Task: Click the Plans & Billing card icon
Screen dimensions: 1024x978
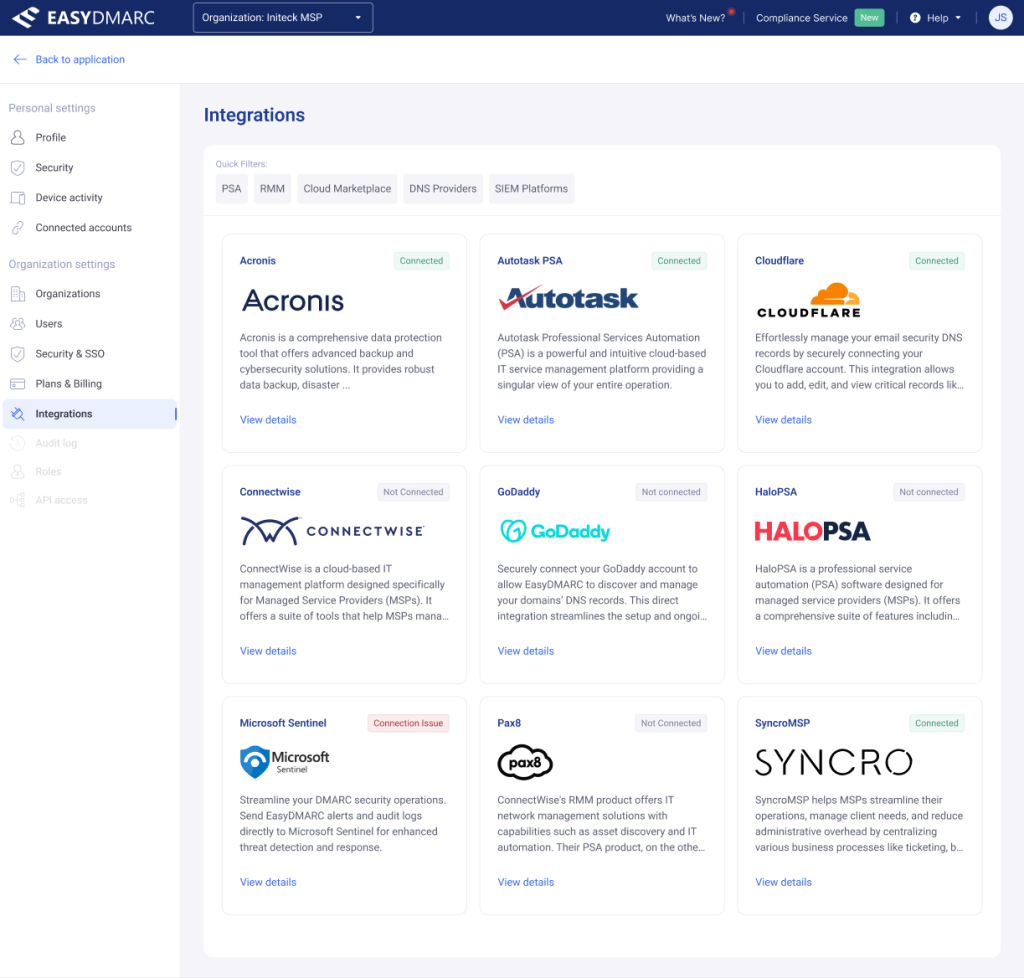Action: click(x=17, y=384)
